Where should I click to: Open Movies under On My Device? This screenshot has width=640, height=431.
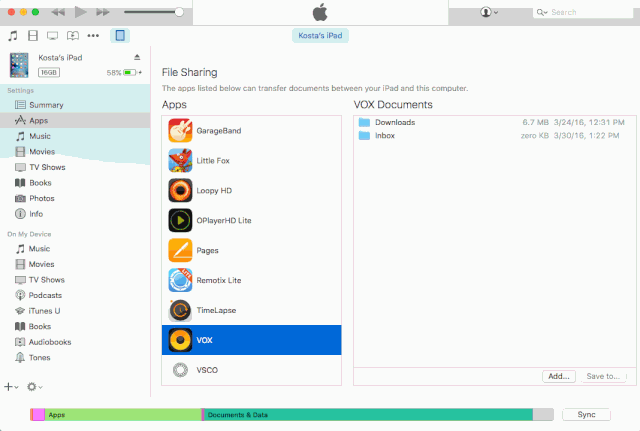(x=75, y=264)
